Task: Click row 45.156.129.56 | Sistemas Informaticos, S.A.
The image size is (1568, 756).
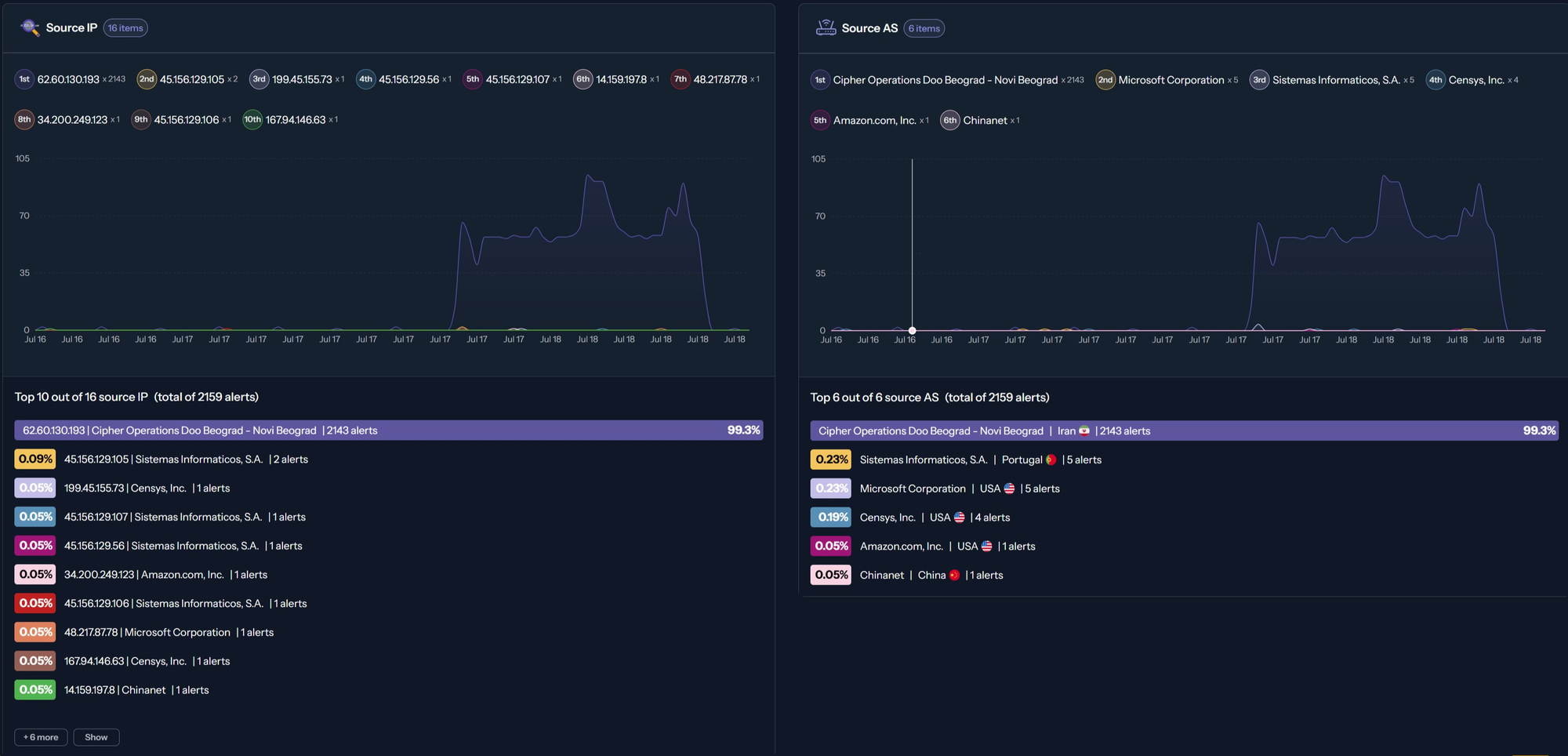Action: coord(183,546)
